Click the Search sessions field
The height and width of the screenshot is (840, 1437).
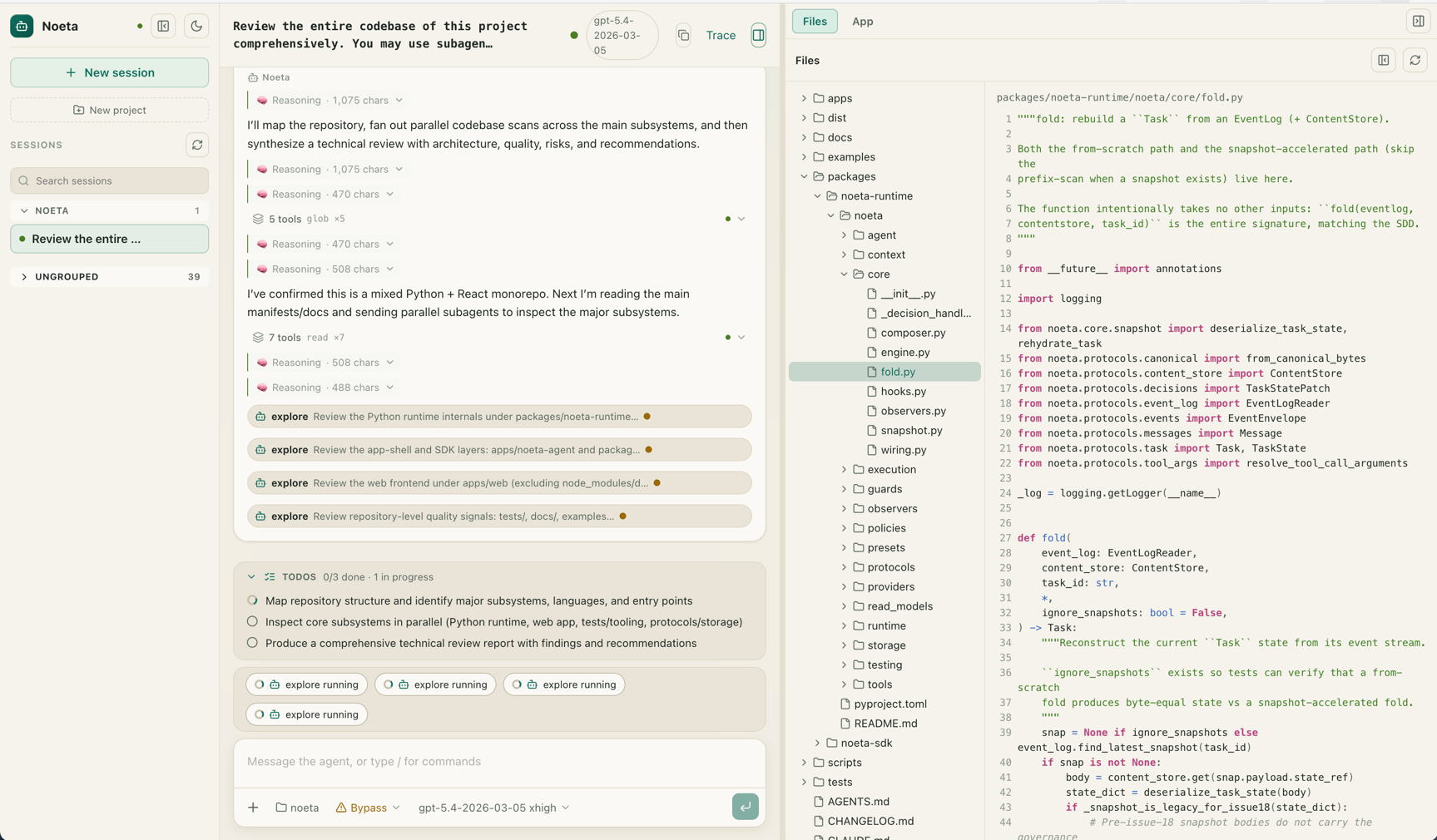(109, 180)
